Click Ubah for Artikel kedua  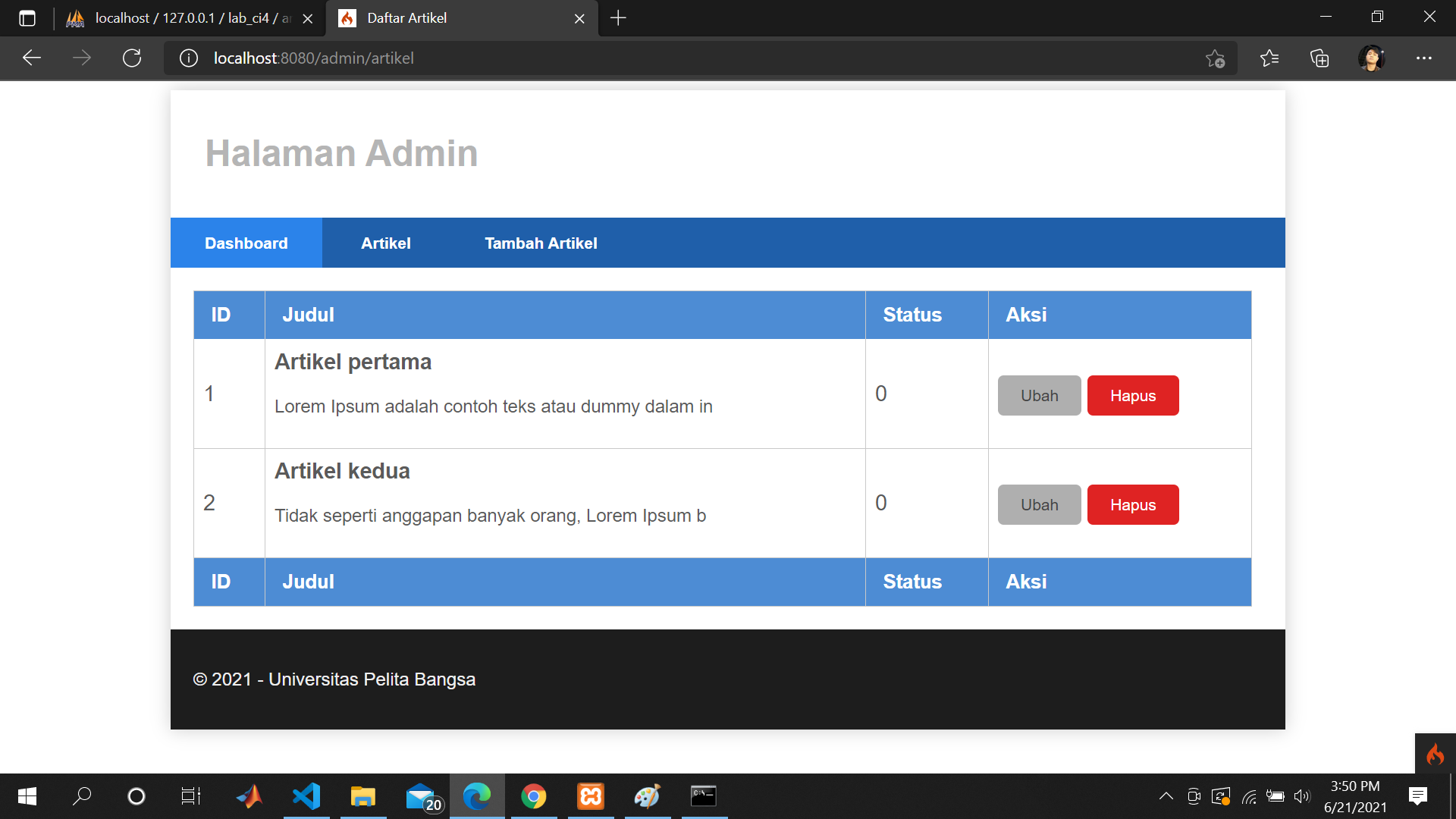(x=1039, y=504)
